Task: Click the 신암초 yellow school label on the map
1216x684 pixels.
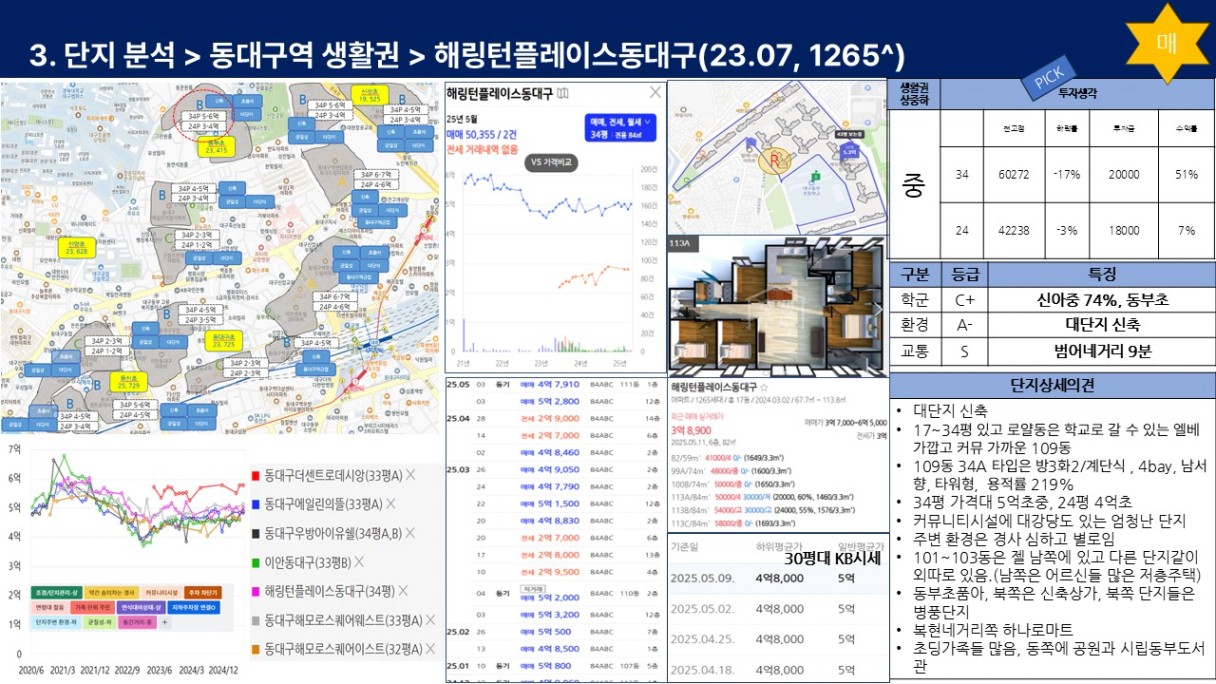Action: (77, 248)
